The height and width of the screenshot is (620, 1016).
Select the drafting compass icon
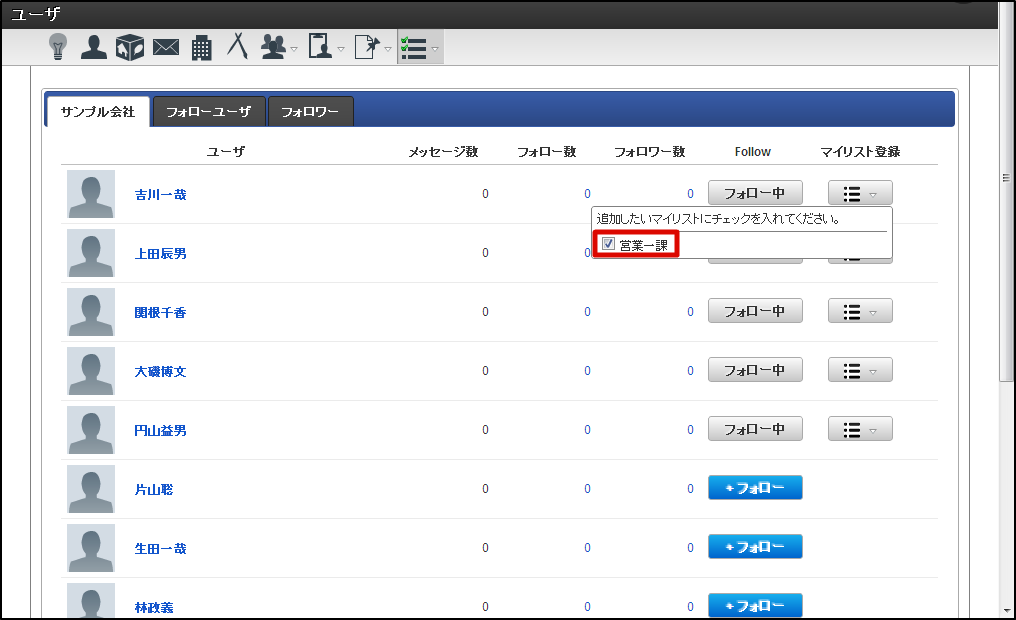[x=237, y=46]
